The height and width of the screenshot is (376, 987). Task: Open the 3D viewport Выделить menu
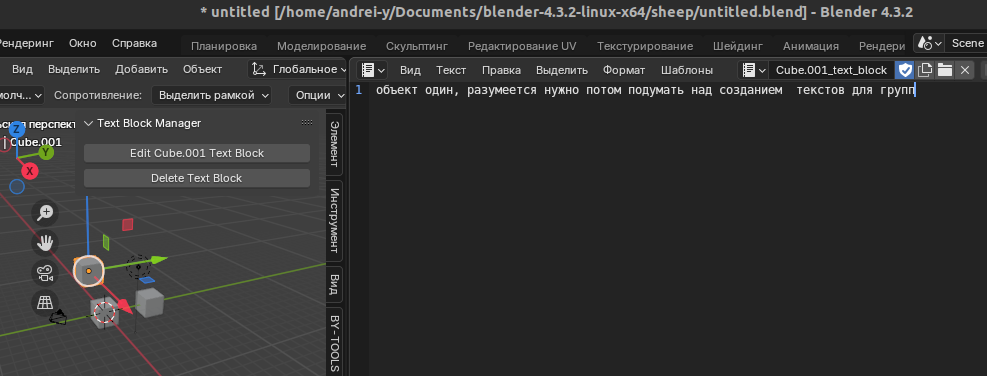coord(74,69)
